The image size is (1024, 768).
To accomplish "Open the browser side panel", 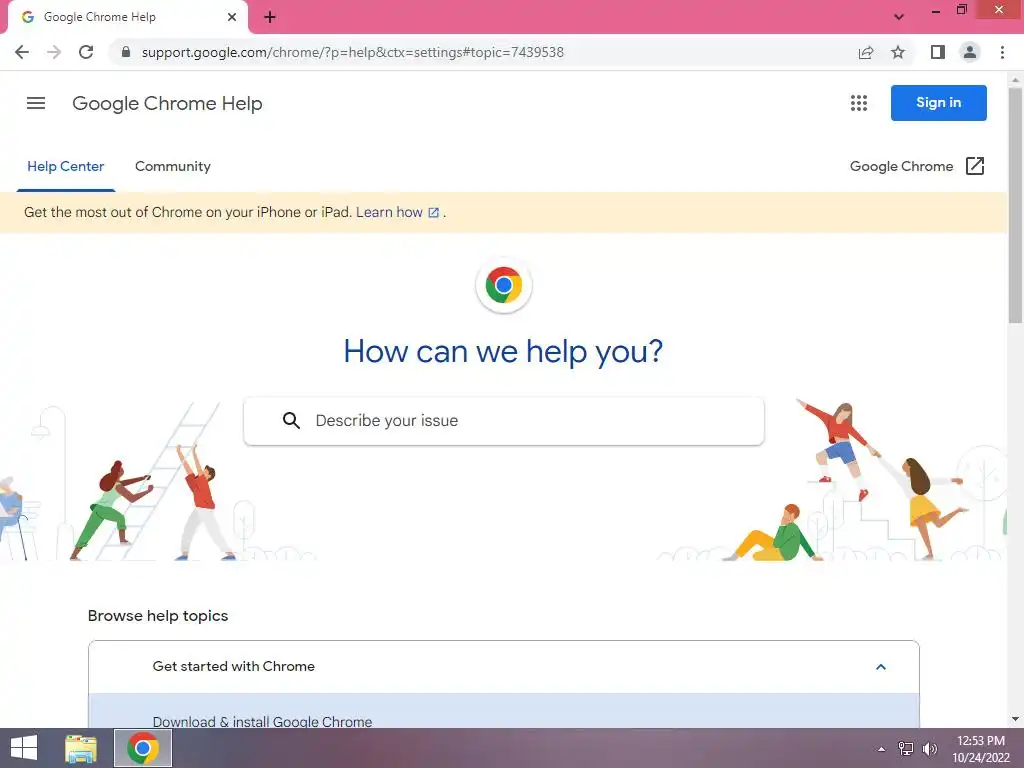I will click(938, 52).
